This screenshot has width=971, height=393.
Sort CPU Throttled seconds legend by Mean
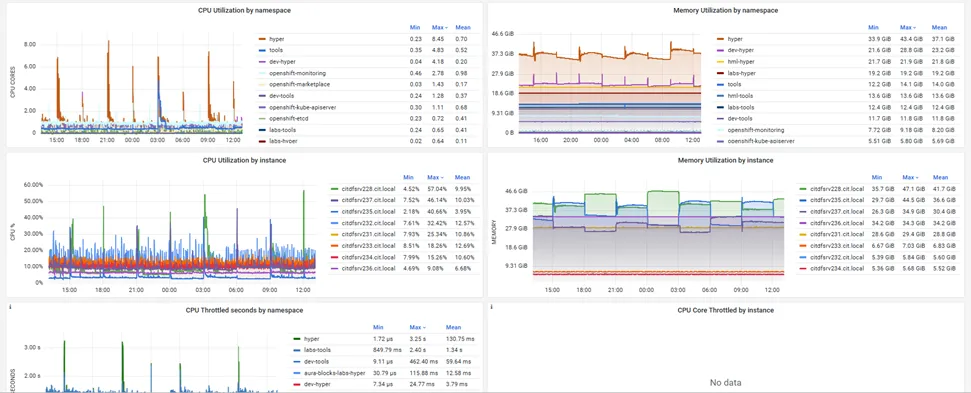[x=453, y=327]
